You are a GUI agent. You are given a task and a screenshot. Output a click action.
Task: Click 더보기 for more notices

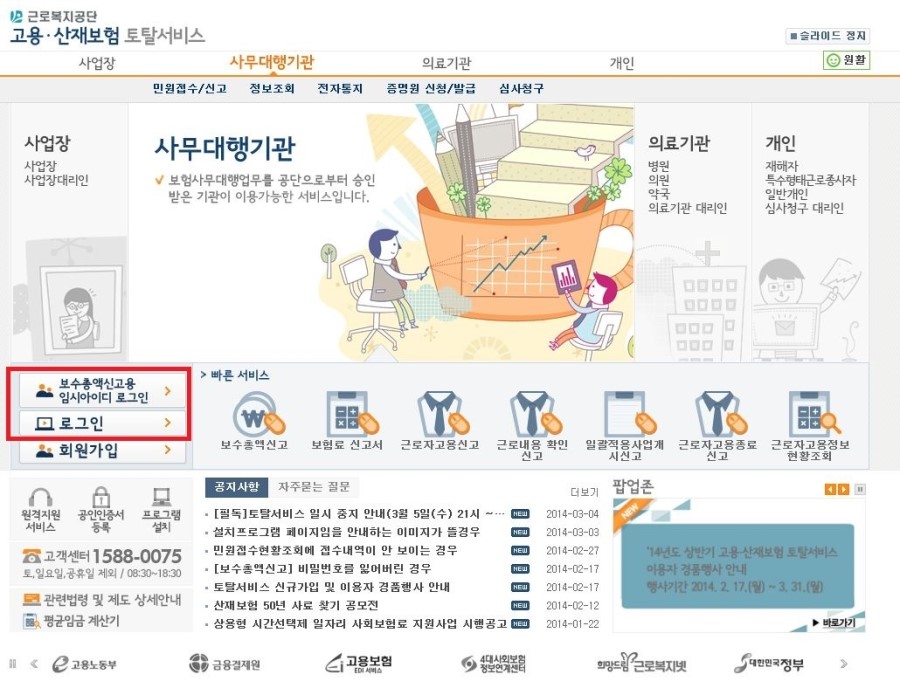pyautogui.click(x=584, y=492)
